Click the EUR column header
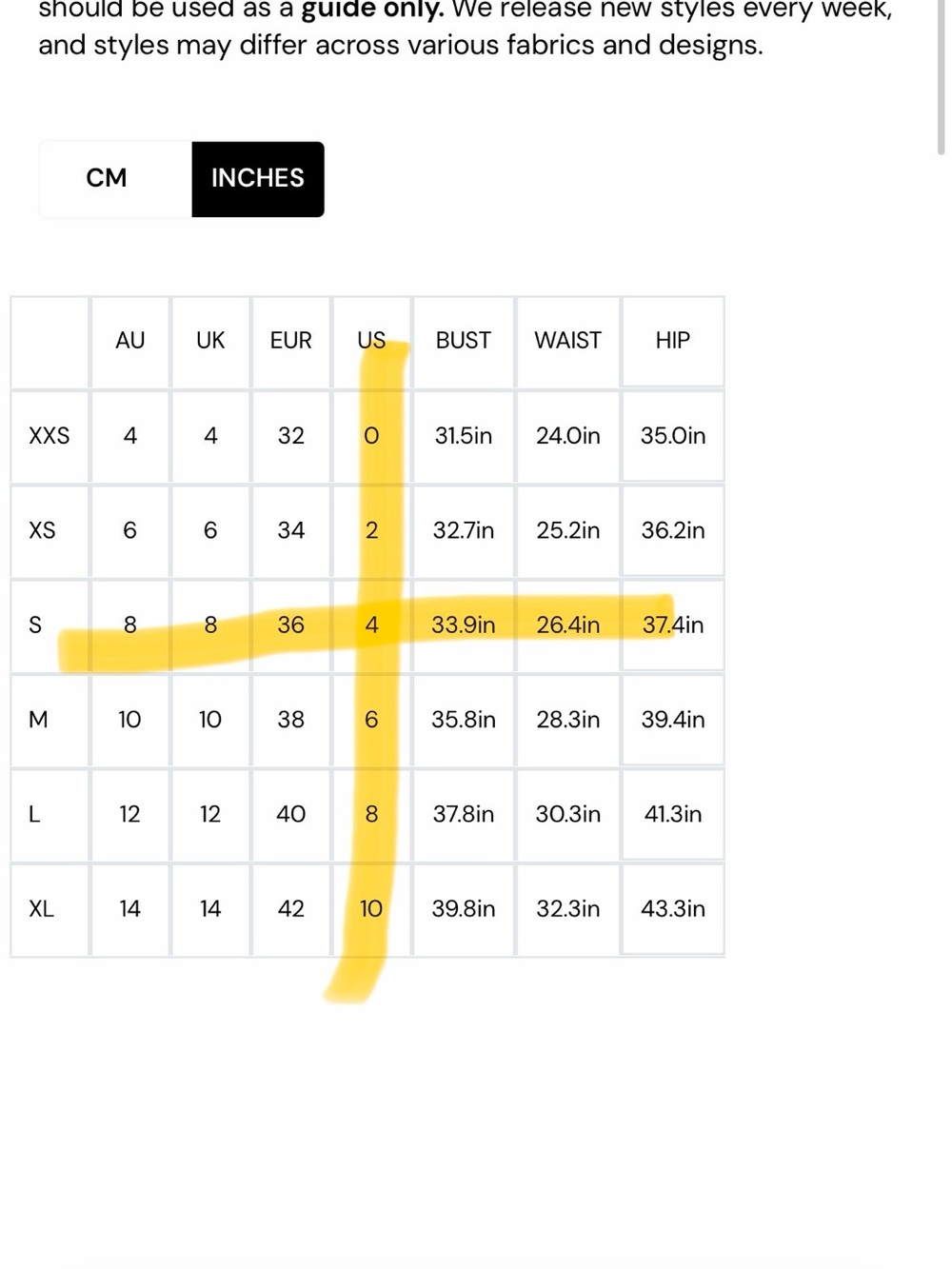 (x=291, y=341)
